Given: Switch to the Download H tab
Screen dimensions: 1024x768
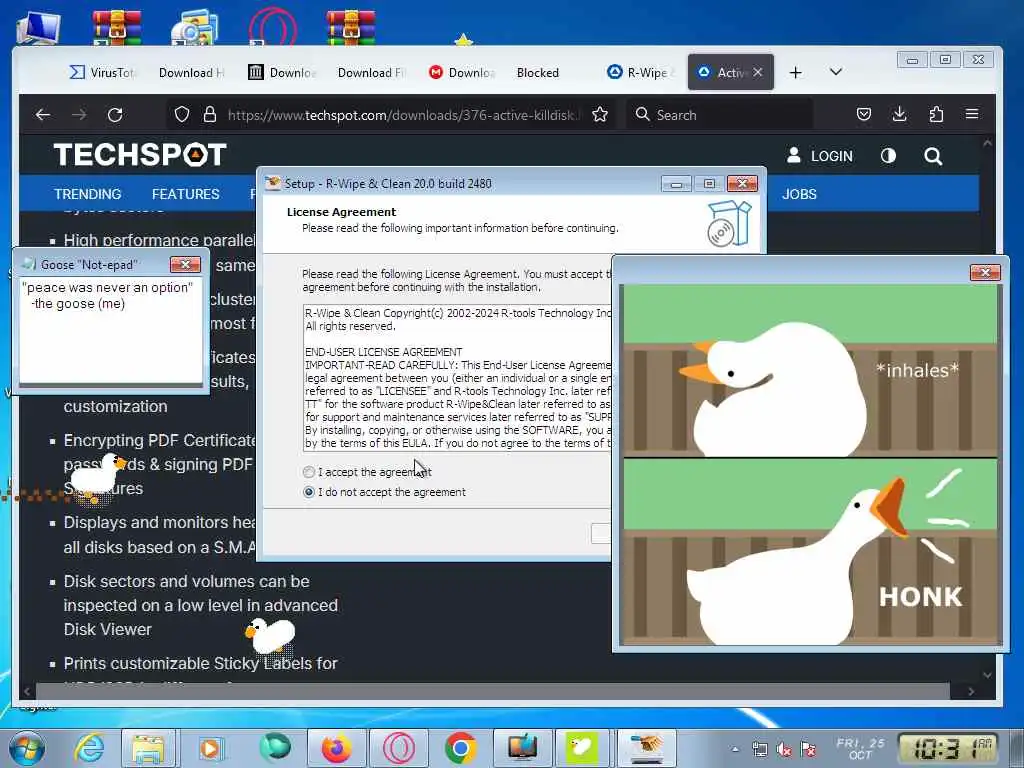Looking at the screenshot, I should [x=191, y=72].
